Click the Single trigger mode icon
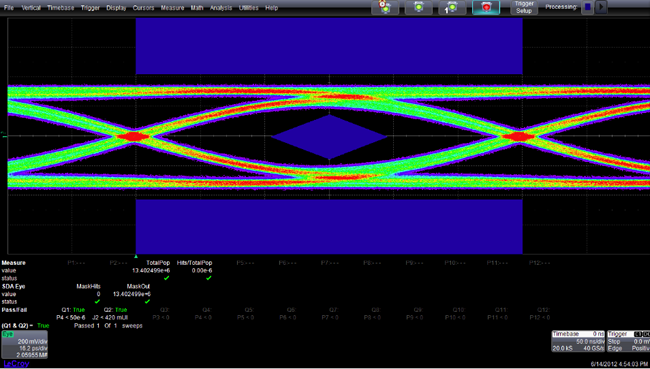 click(x=452, y=7)
